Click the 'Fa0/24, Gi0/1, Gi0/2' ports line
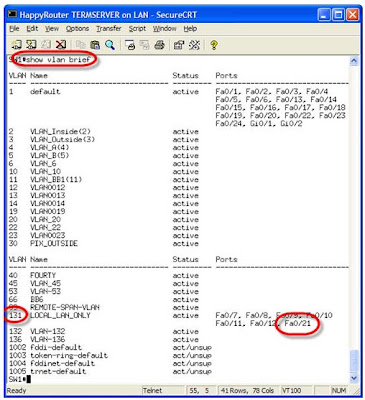 coord(259,123)
